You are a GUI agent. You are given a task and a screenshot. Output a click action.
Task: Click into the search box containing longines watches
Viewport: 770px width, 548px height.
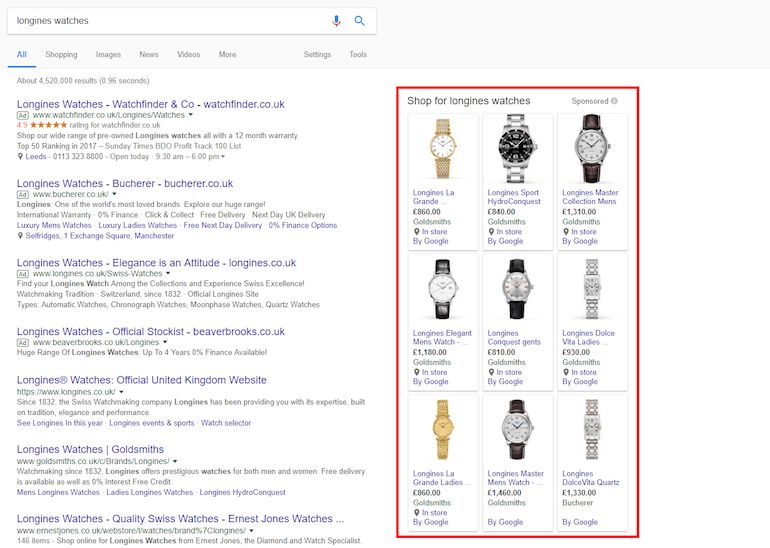click(x=170, y=20)
